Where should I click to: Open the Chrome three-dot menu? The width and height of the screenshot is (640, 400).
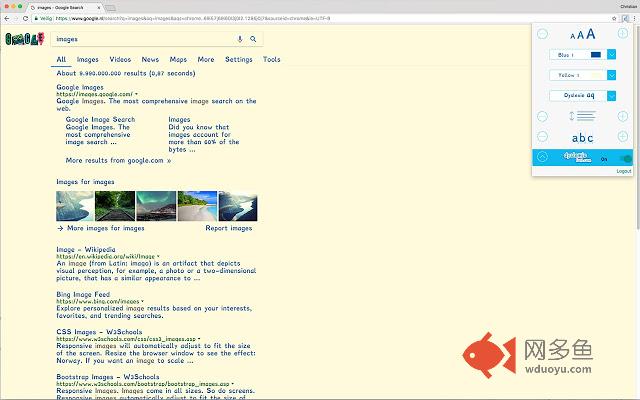pyautogui.click(x=634, y=18)
